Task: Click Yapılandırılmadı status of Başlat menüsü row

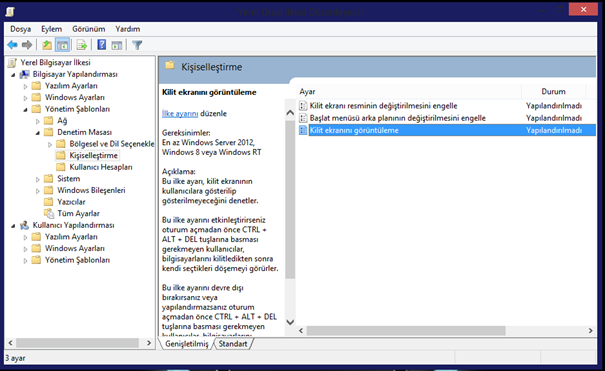Action: [x=554, y=118]
